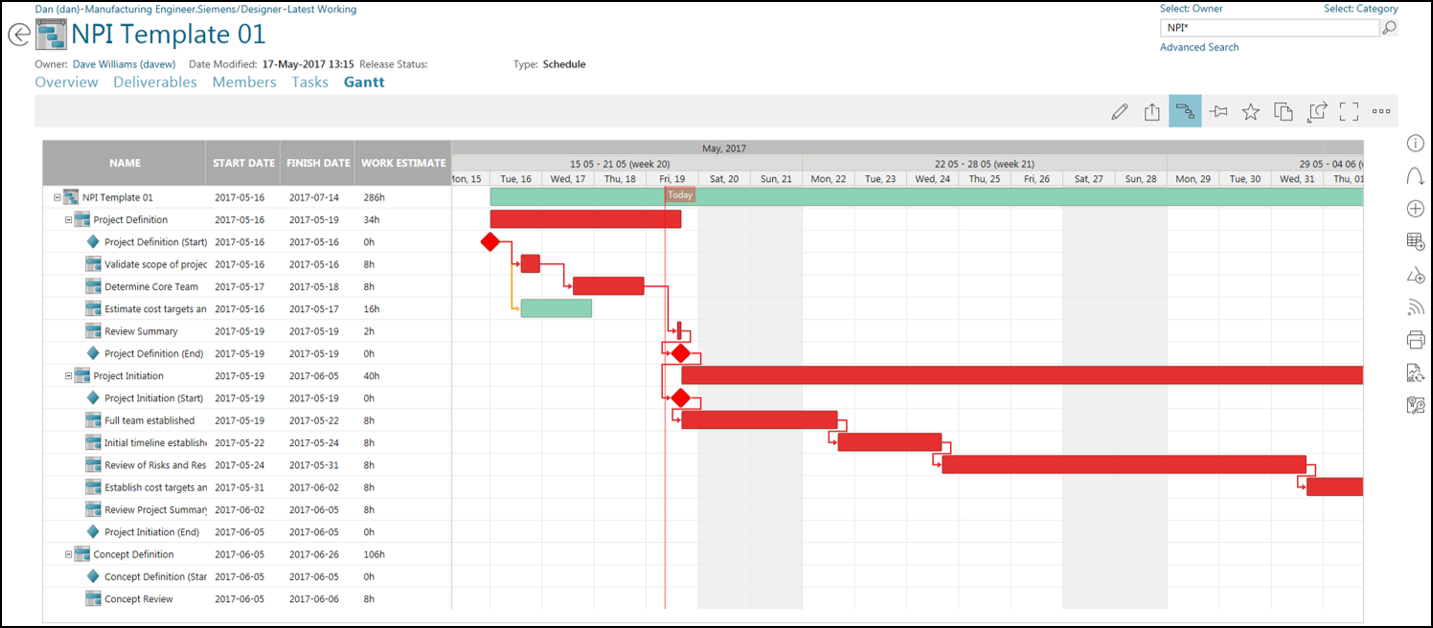1433x628 pixels.
Task: Click the Today marker on the timeline
Action: tap(679, 194)
